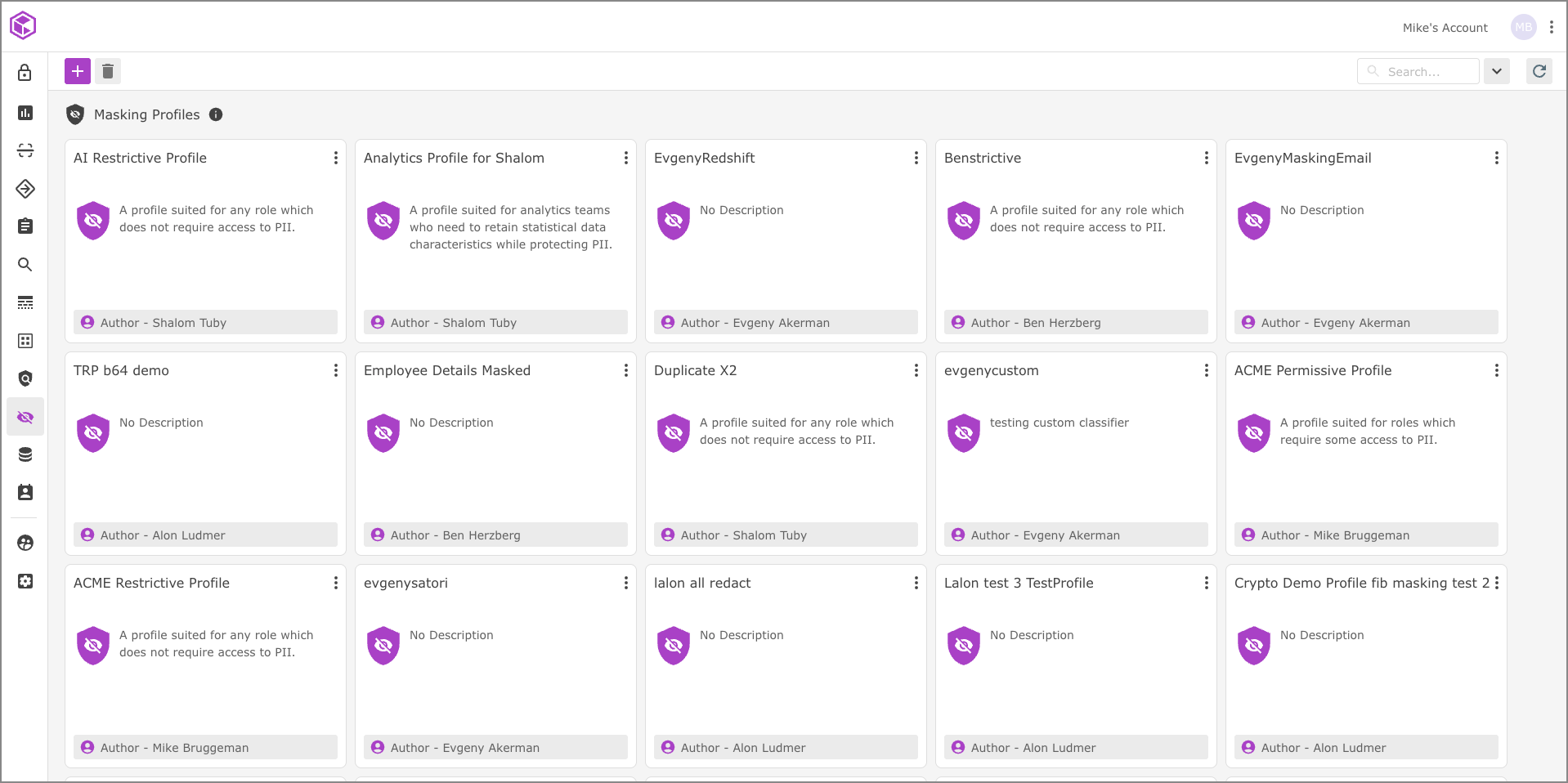
Task: Open the search magnifier in left sidebar
Action: [25, 264]
